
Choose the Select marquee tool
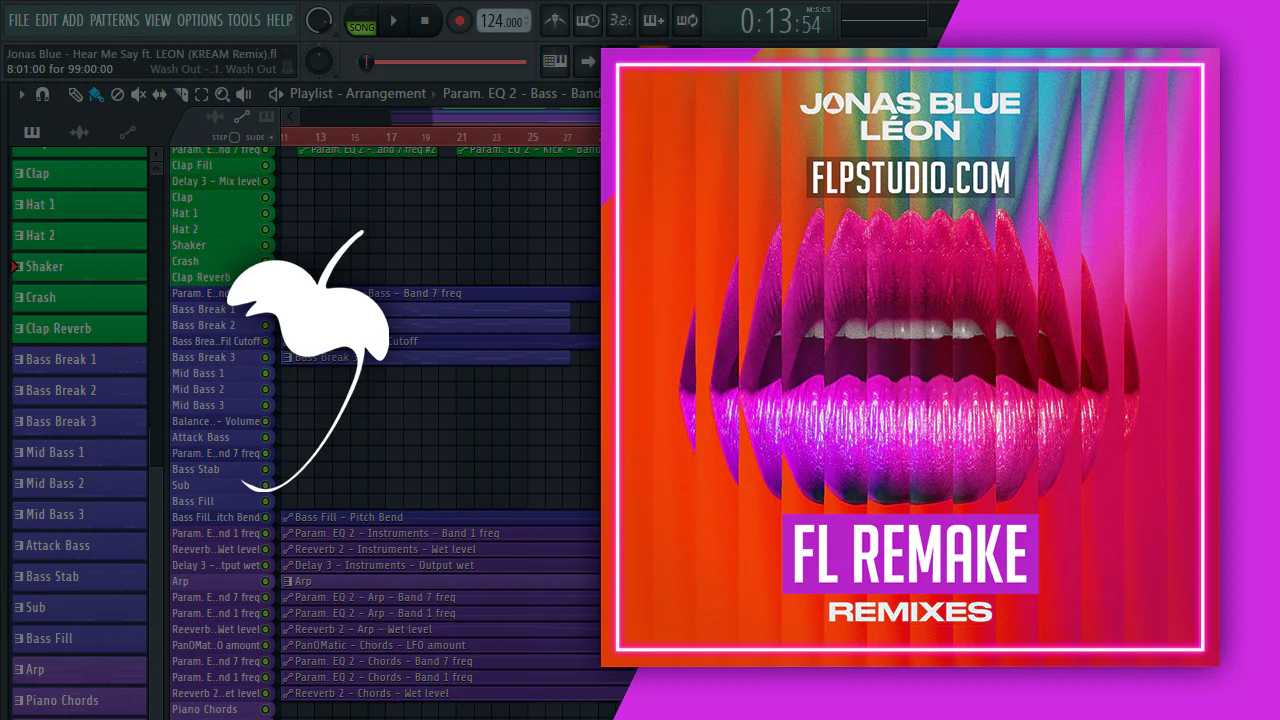click(x=201, y=94)
